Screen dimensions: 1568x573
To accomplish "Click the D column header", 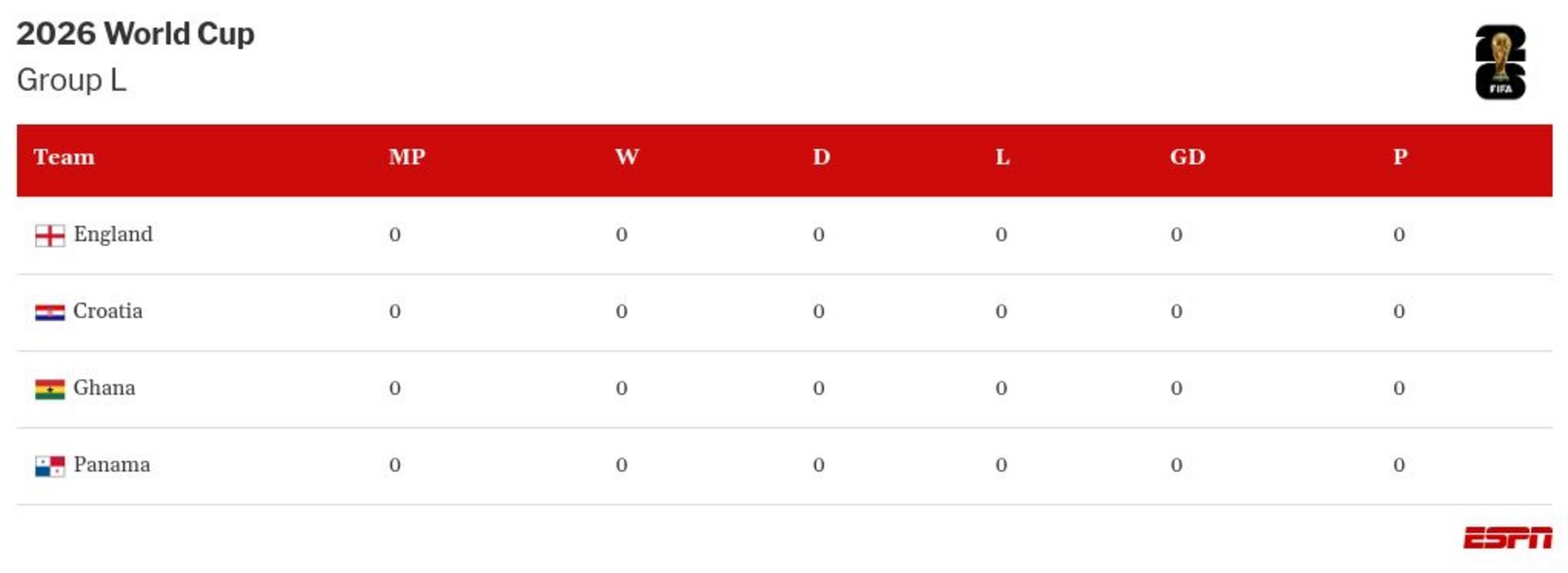I will click(x=821, y=157).
